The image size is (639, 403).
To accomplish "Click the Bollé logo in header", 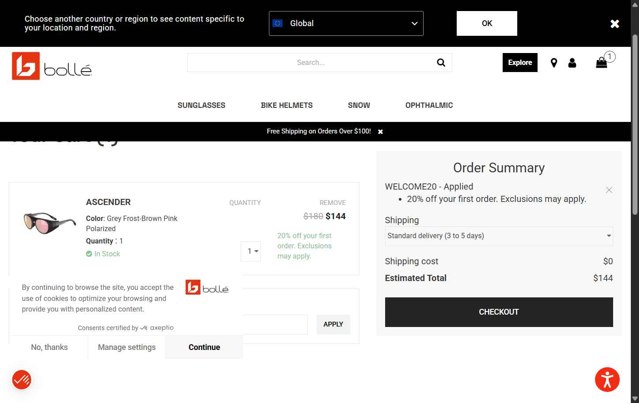I will pos(52,66).
